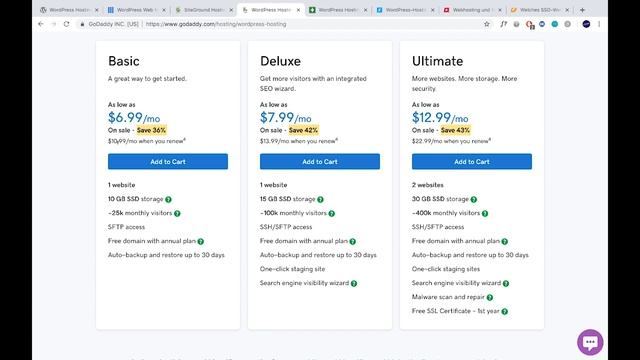Open free domain help icon in Basic plan
The height and width of the screenshot is (360, 640).
pos(201,242)
